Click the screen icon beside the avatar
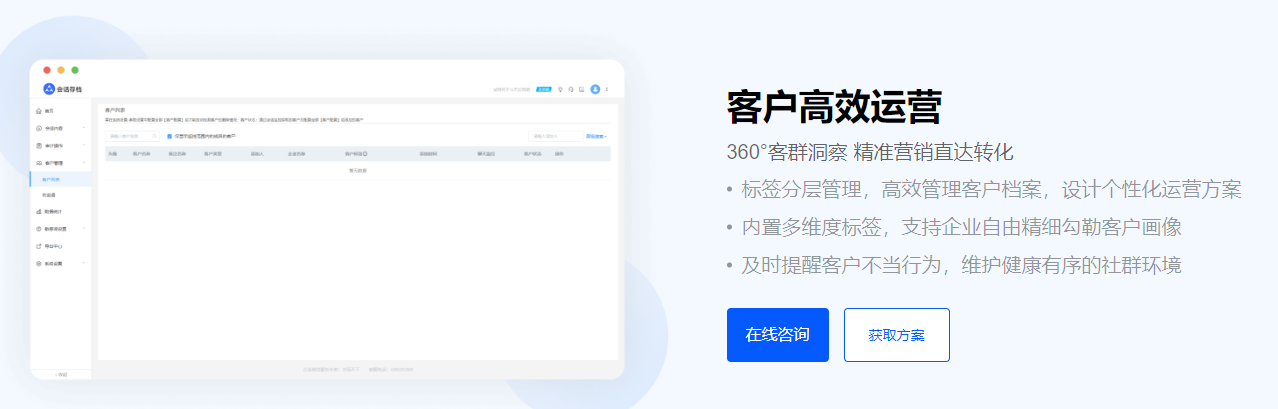1278x409 pixels. click(582, 89)
